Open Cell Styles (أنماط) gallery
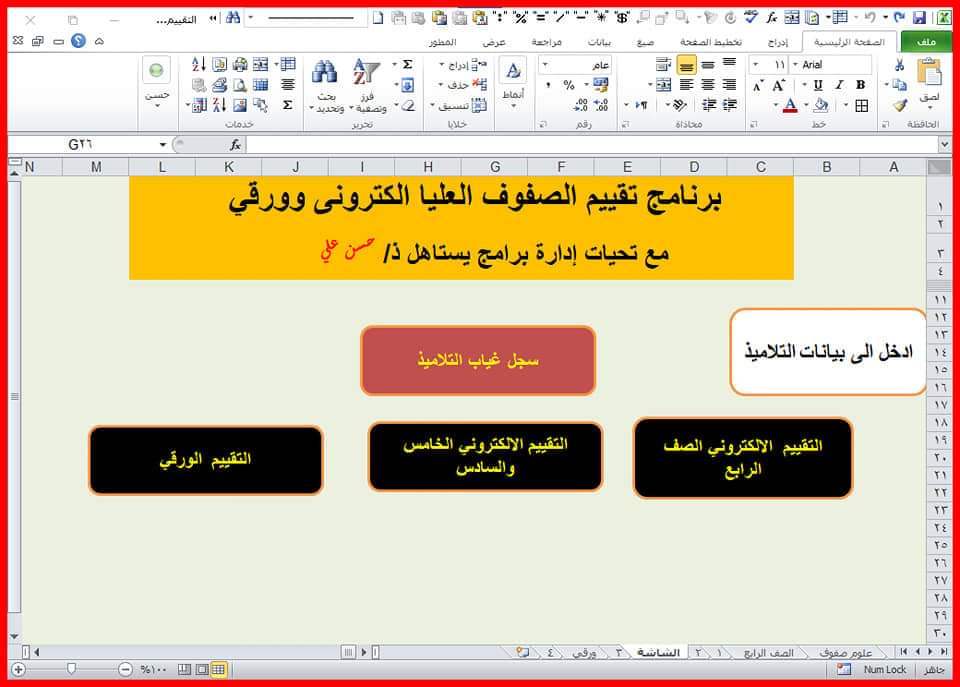The width and height of the screenshot is (960, 687). (513, 75)
